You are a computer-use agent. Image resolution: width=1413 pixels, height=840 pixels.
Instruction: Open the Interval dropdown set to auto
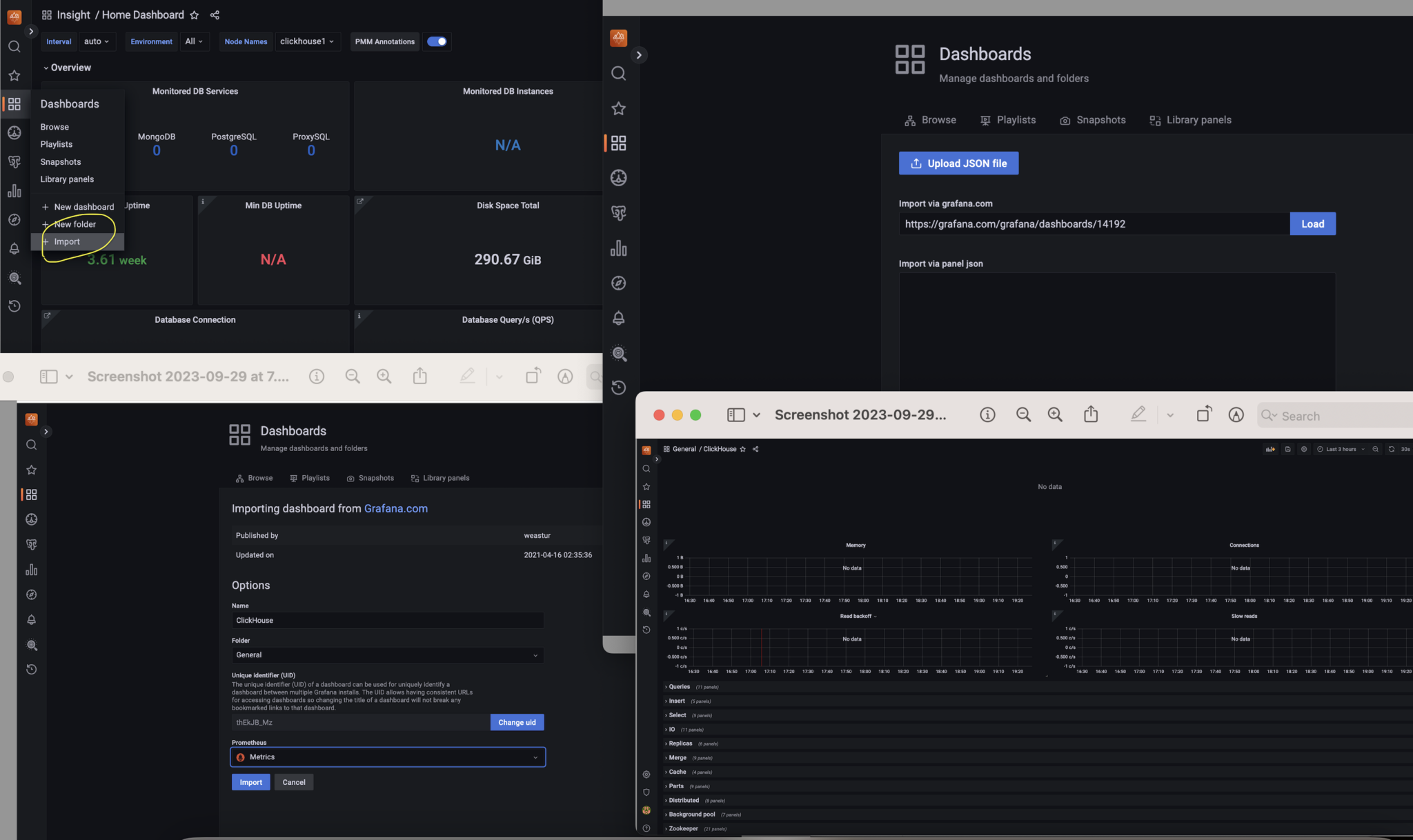(97, 41)
